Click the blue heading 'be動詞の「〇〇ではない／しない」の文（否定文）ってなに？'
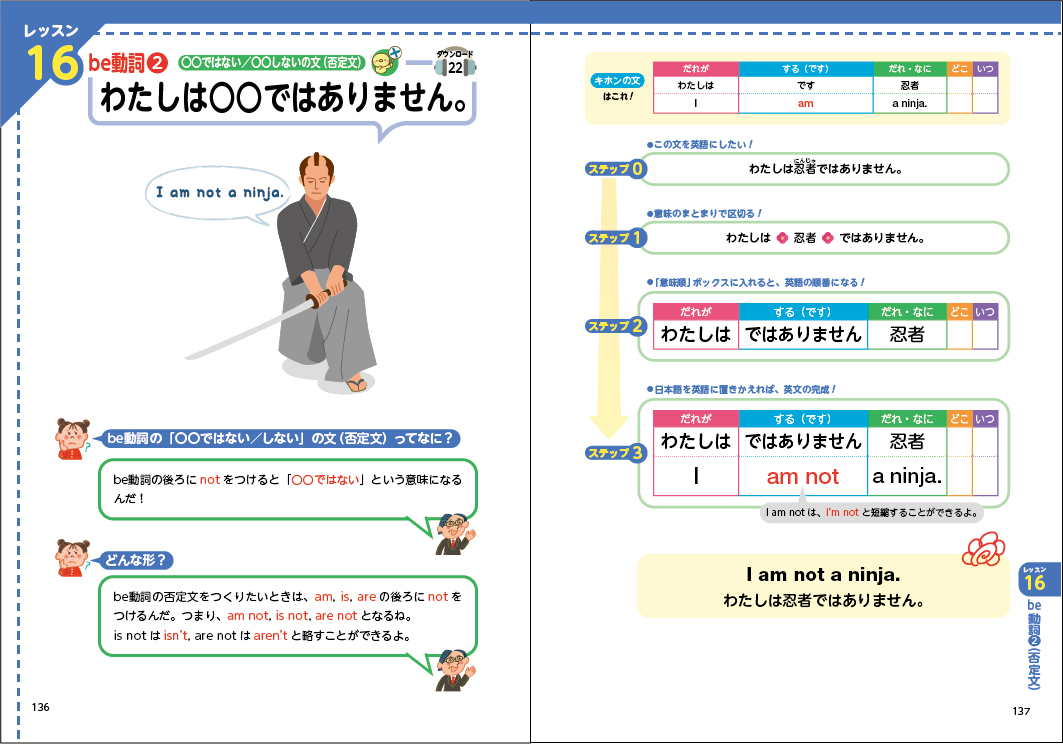Image resolution: width=1063 pixels, height=747 pixels. click(280, 439)
